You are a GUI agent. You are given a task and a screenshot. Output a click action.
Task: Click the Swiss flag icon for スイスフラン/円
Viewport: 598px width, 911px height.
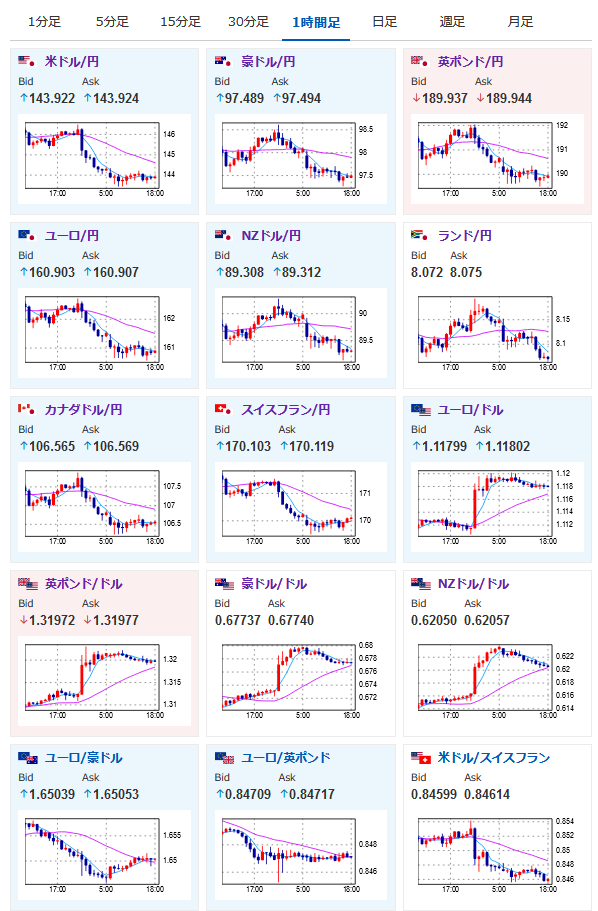pyautogui.click(x=223, y=409)
